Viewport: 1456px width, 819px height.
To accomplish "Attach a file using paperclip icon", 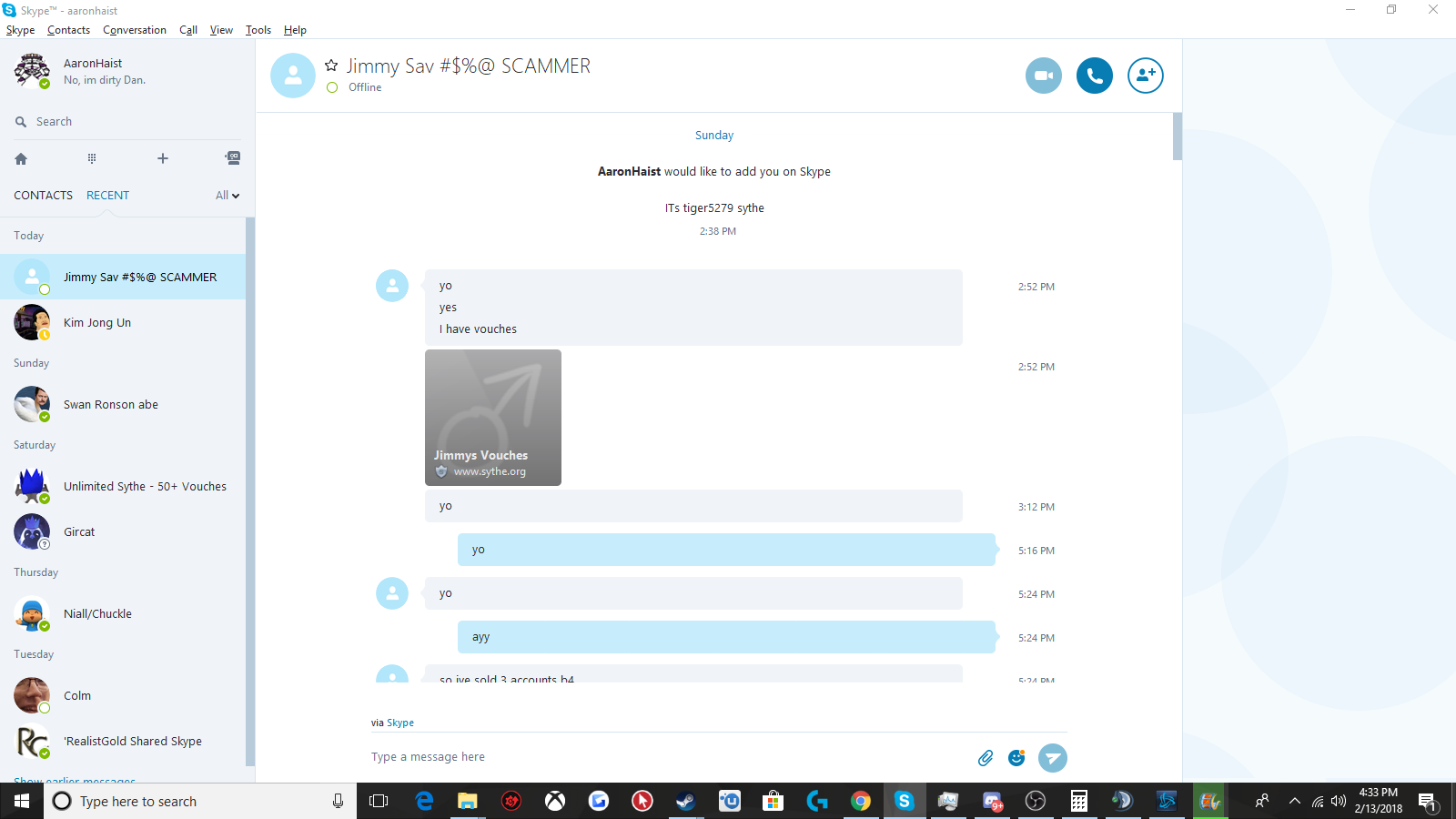I will [986, 757].
